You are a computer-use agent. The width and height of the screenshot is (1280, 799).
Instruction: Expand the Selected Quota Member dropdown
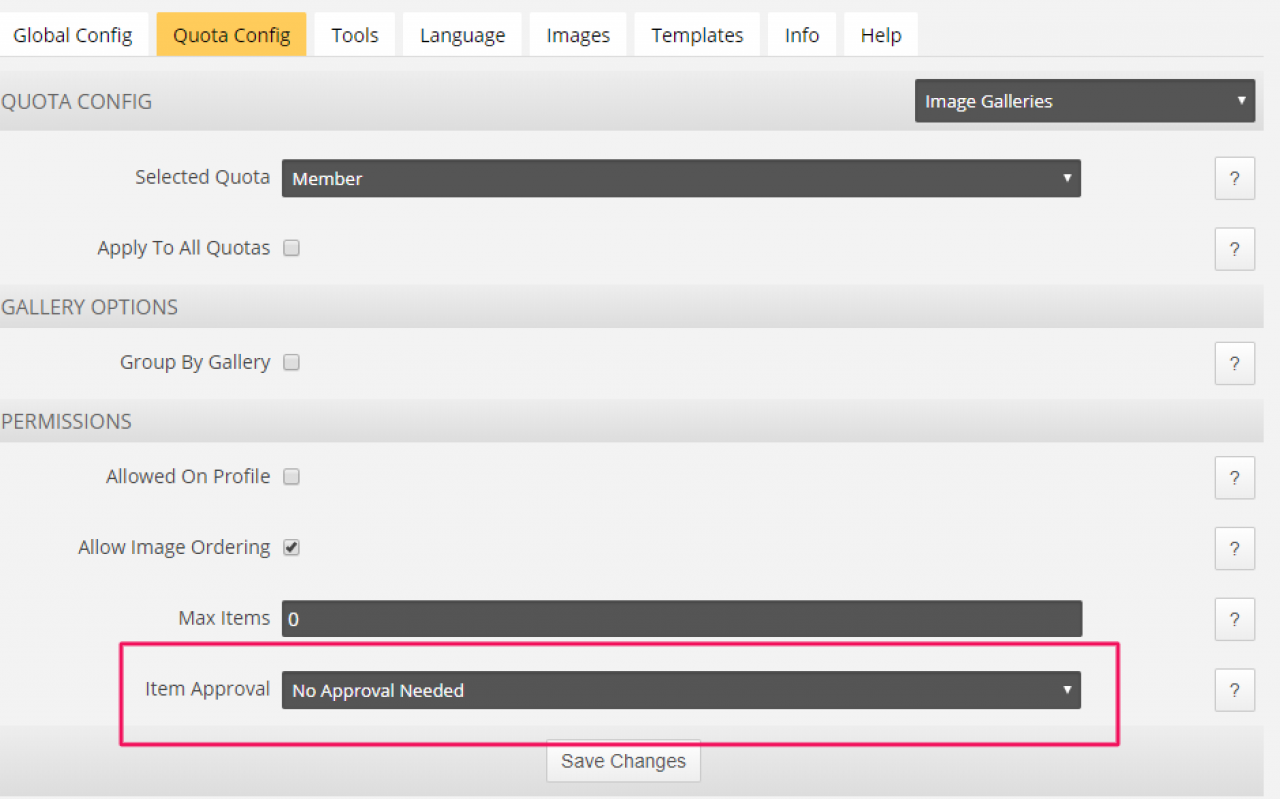(680, 179)
